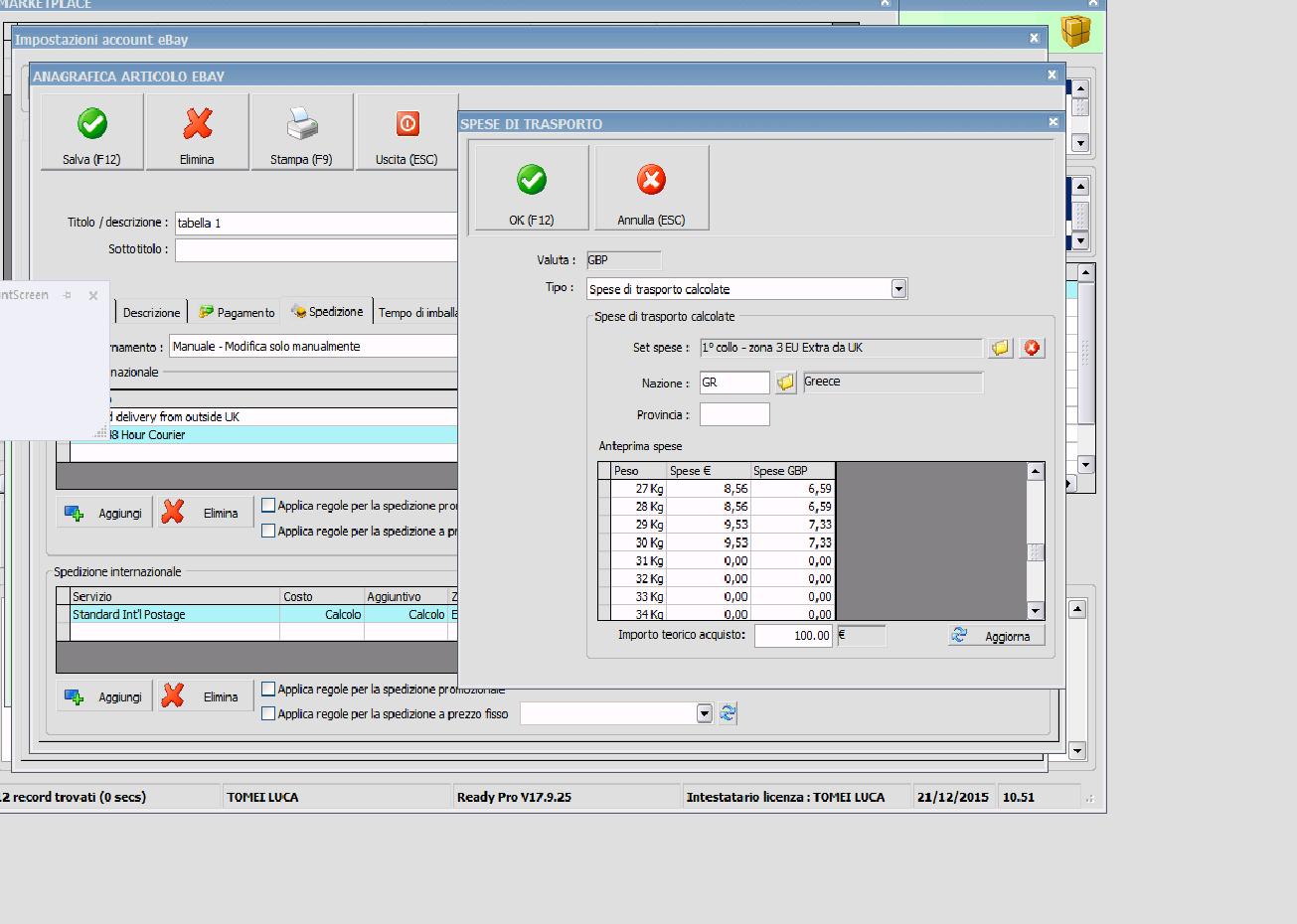Viewport: 1297px width, 924px height.
Task: Click the Salva (F12) save icon
Action: click(x=91, y=132)
